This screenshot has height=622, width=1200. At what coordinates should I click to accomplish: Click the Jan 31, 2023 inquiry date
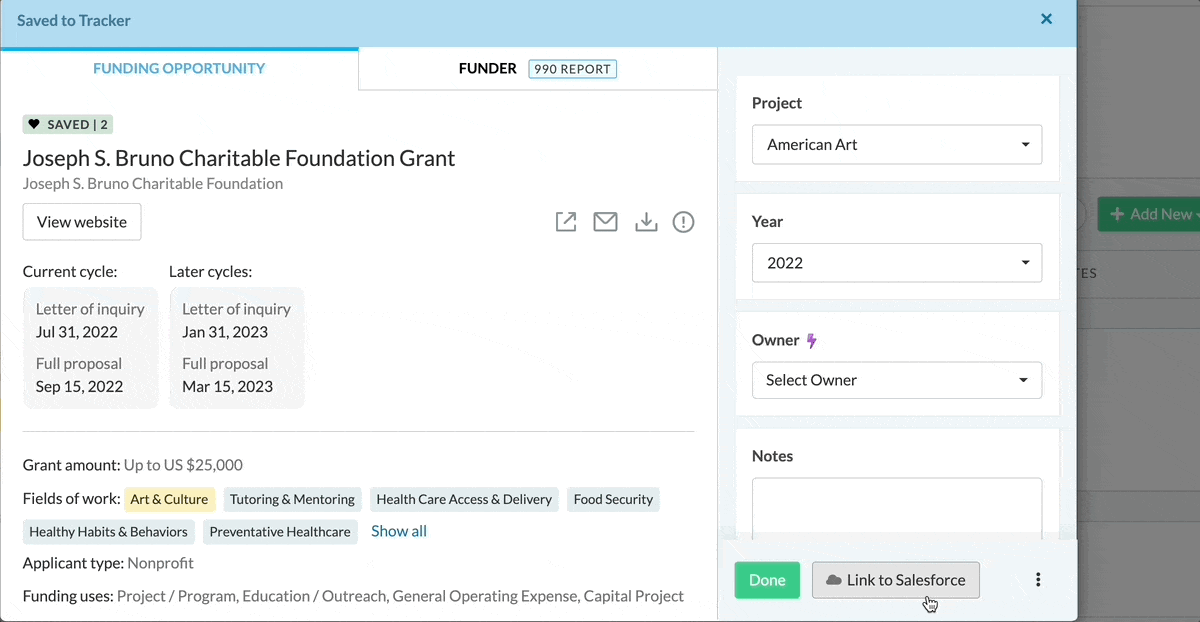click(225, 332)
